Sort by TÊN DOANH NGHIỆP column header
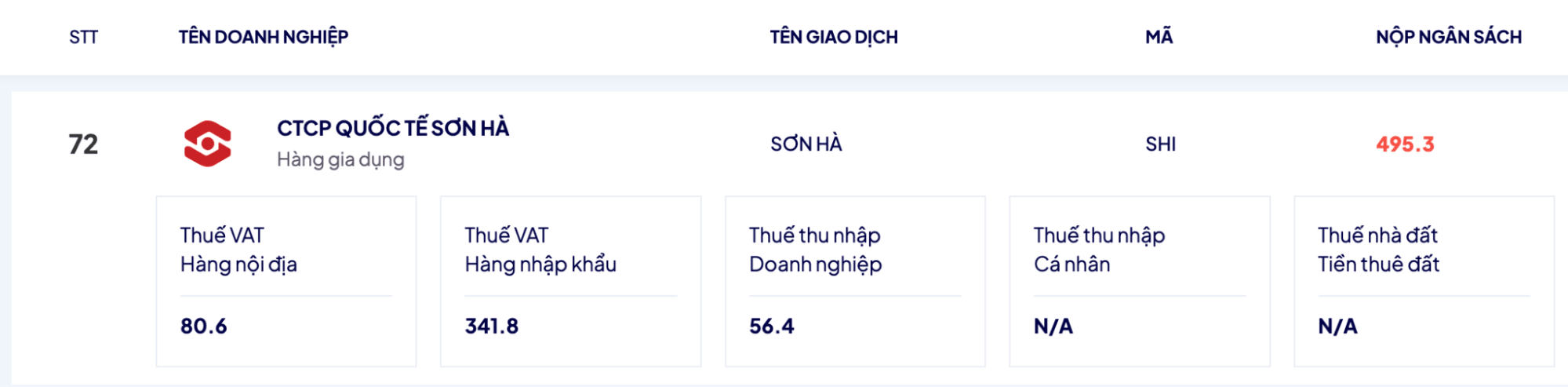1568x387 pixels. coord(264,37)
